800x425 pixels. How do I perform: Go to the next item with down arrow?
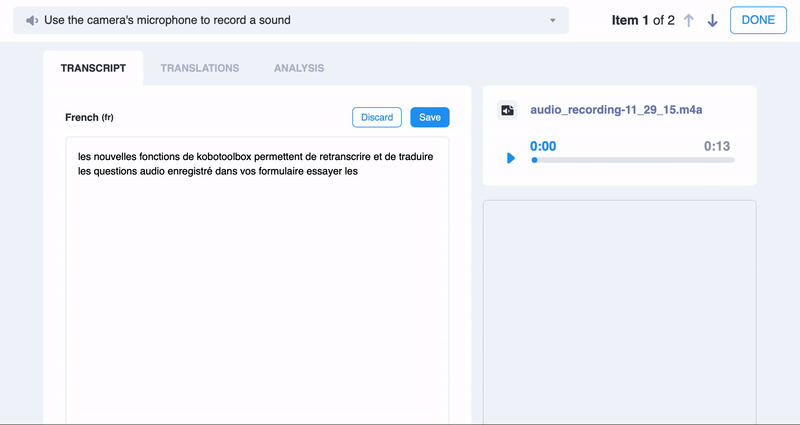click(712, 21)
